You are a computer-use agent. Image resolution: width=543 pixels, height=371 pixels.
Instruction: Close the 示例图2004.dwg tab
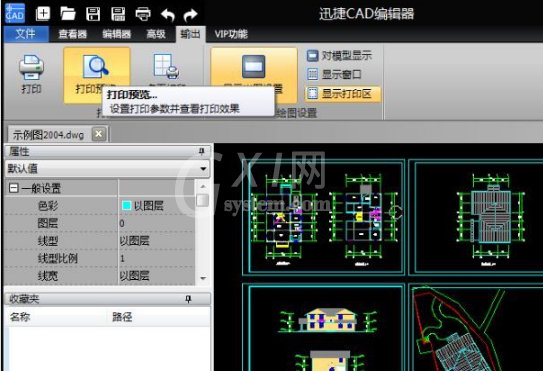[x=99, y=134]
